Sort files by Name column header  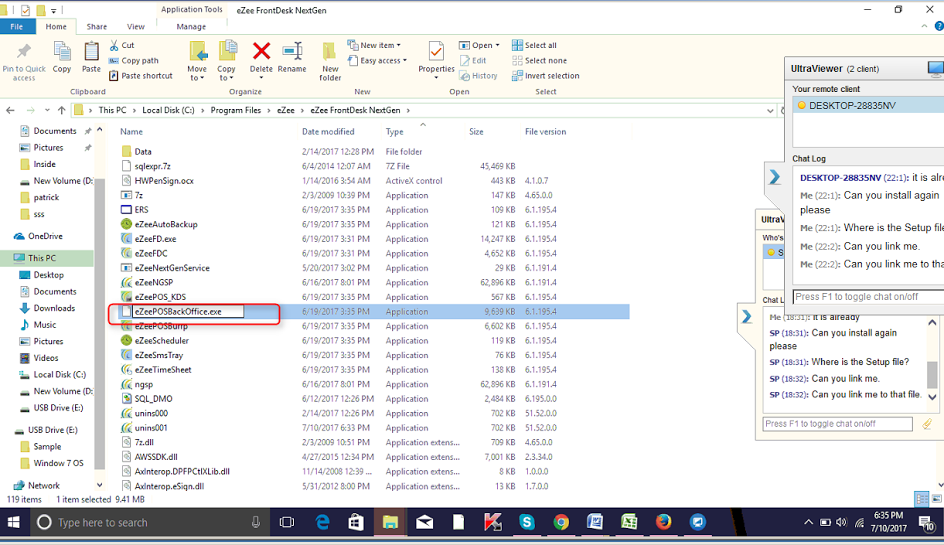131,131
